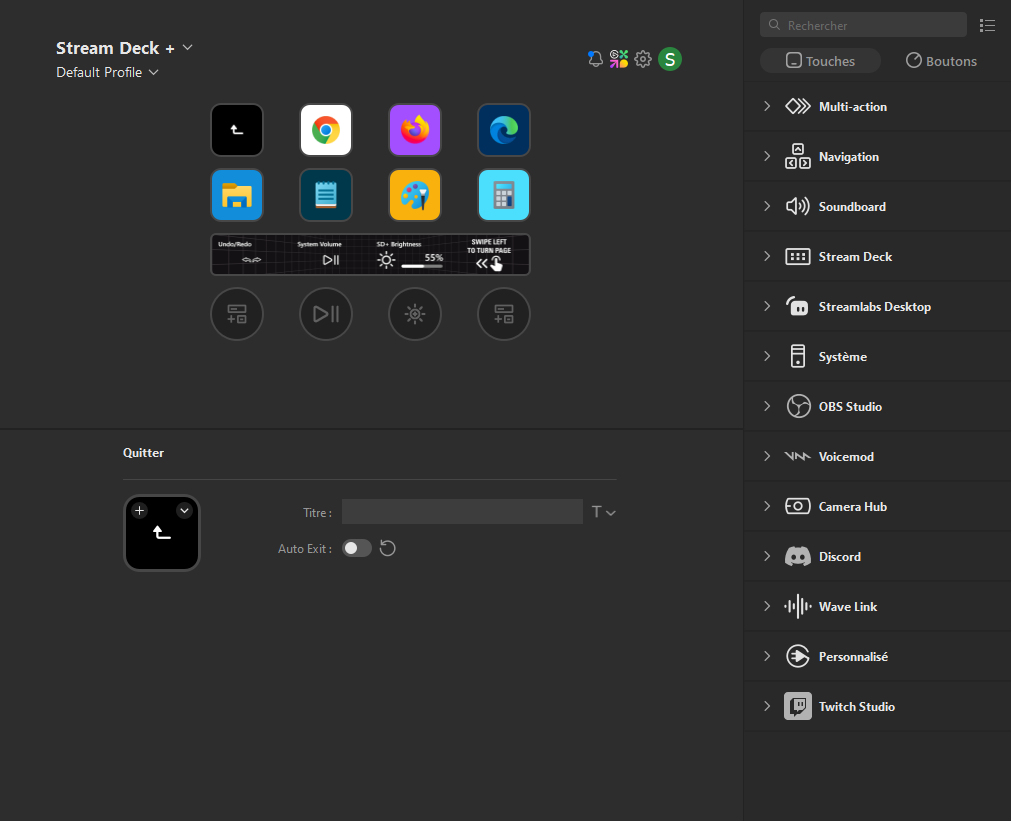Click the first dial under Undo/Redo
Screen dimensions: 1011x821
[x=237, y=314]
